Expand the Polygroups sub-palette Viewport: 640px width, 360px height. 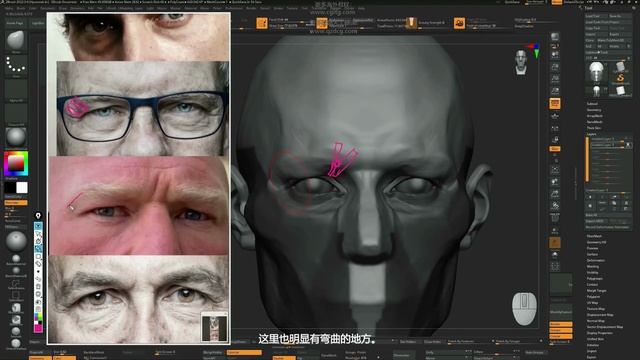click(x=595, y=279)
